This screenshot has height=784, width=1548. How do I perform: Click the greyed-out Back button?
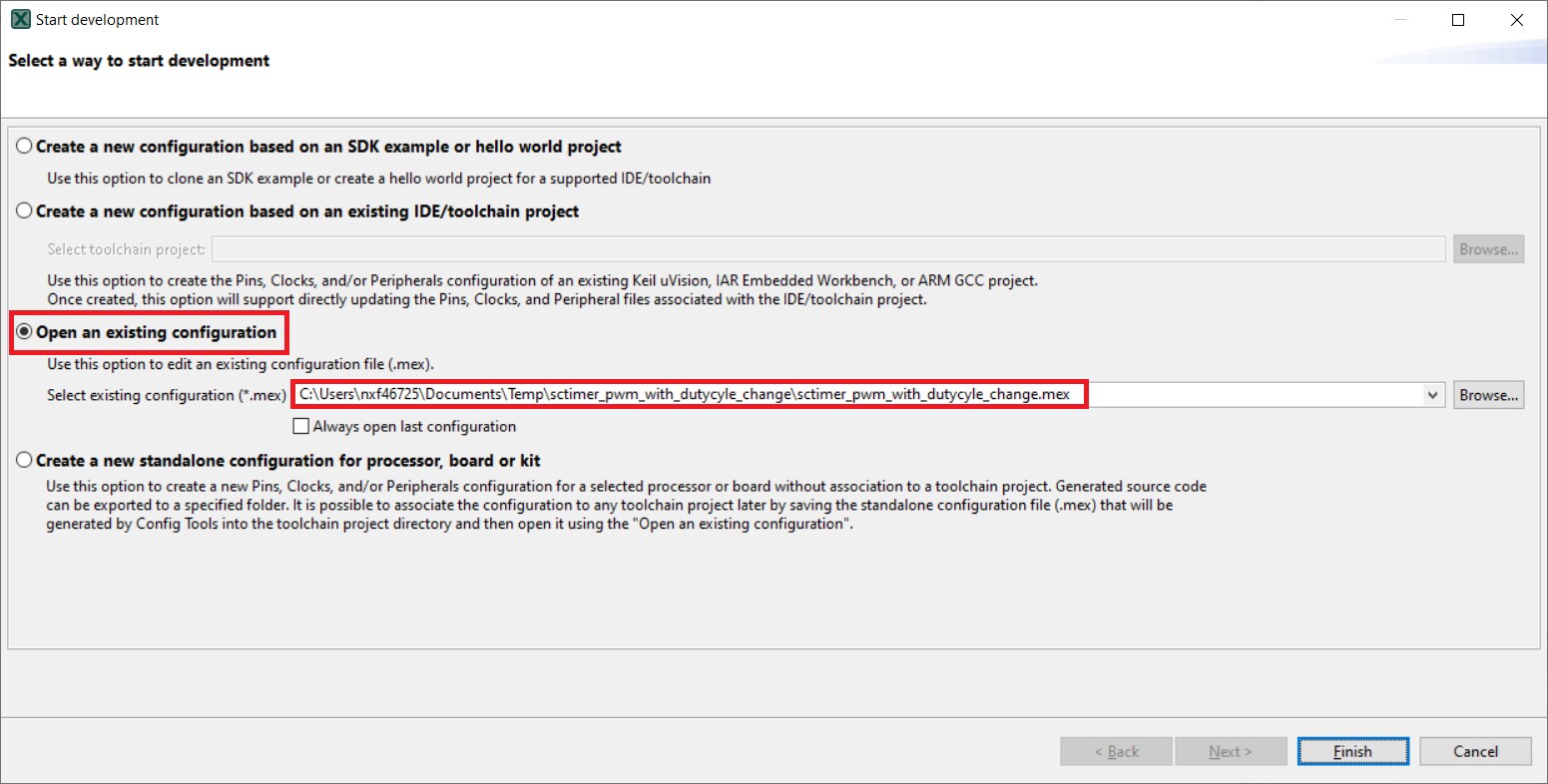[1116, 752]
